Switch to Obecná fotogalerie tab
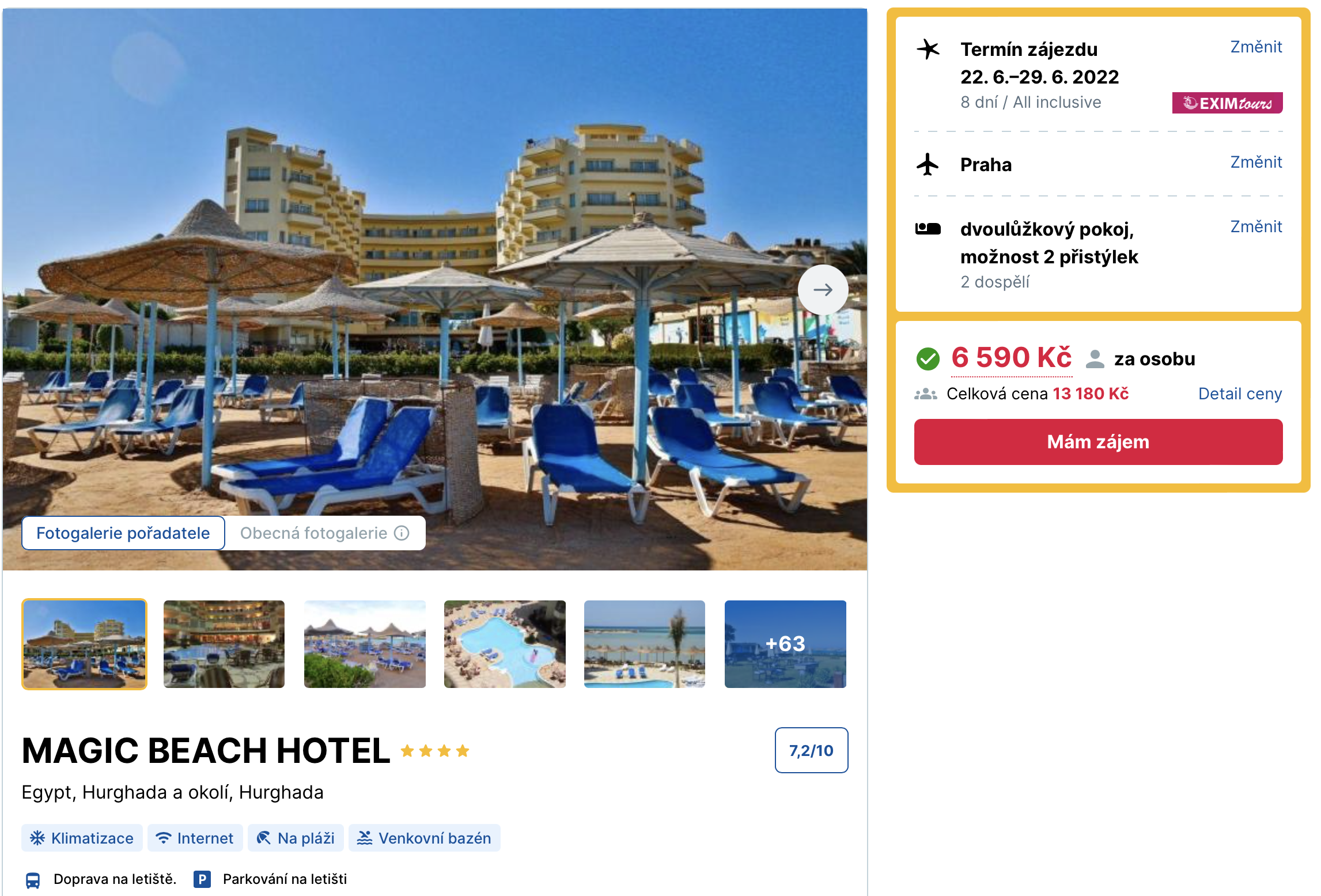Viewport: 1321px width, 896px height. (324, 533)
